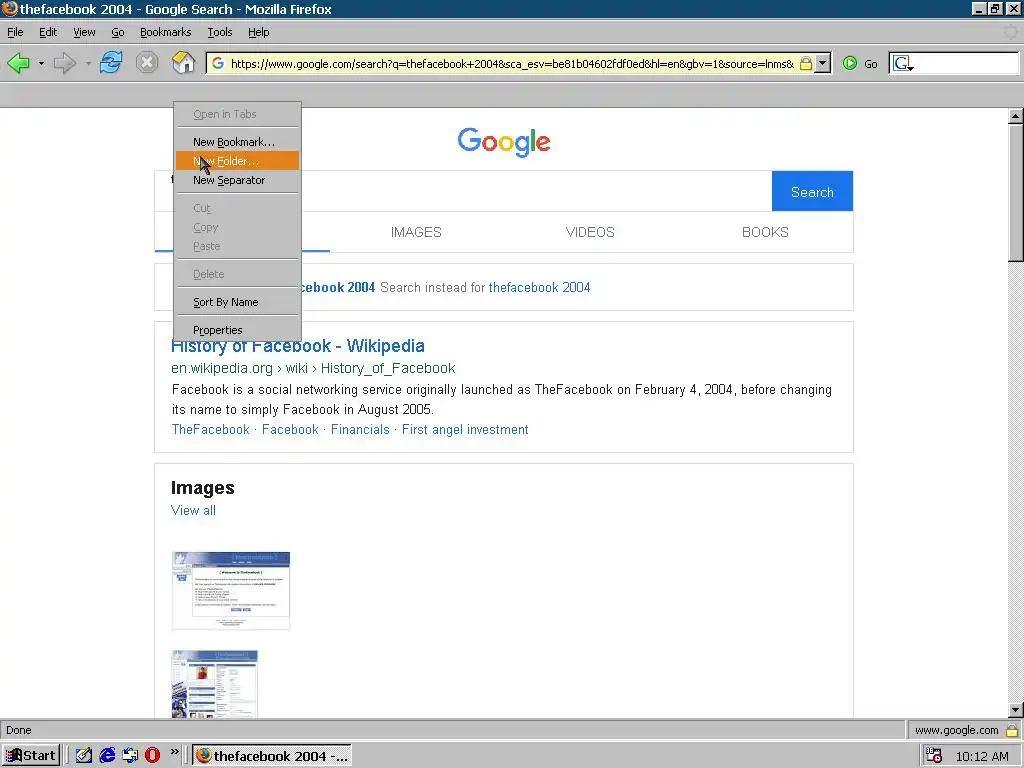Click the scrollbar up arrow
The width and height of the screenshot is (1024, 768).
1016,116
